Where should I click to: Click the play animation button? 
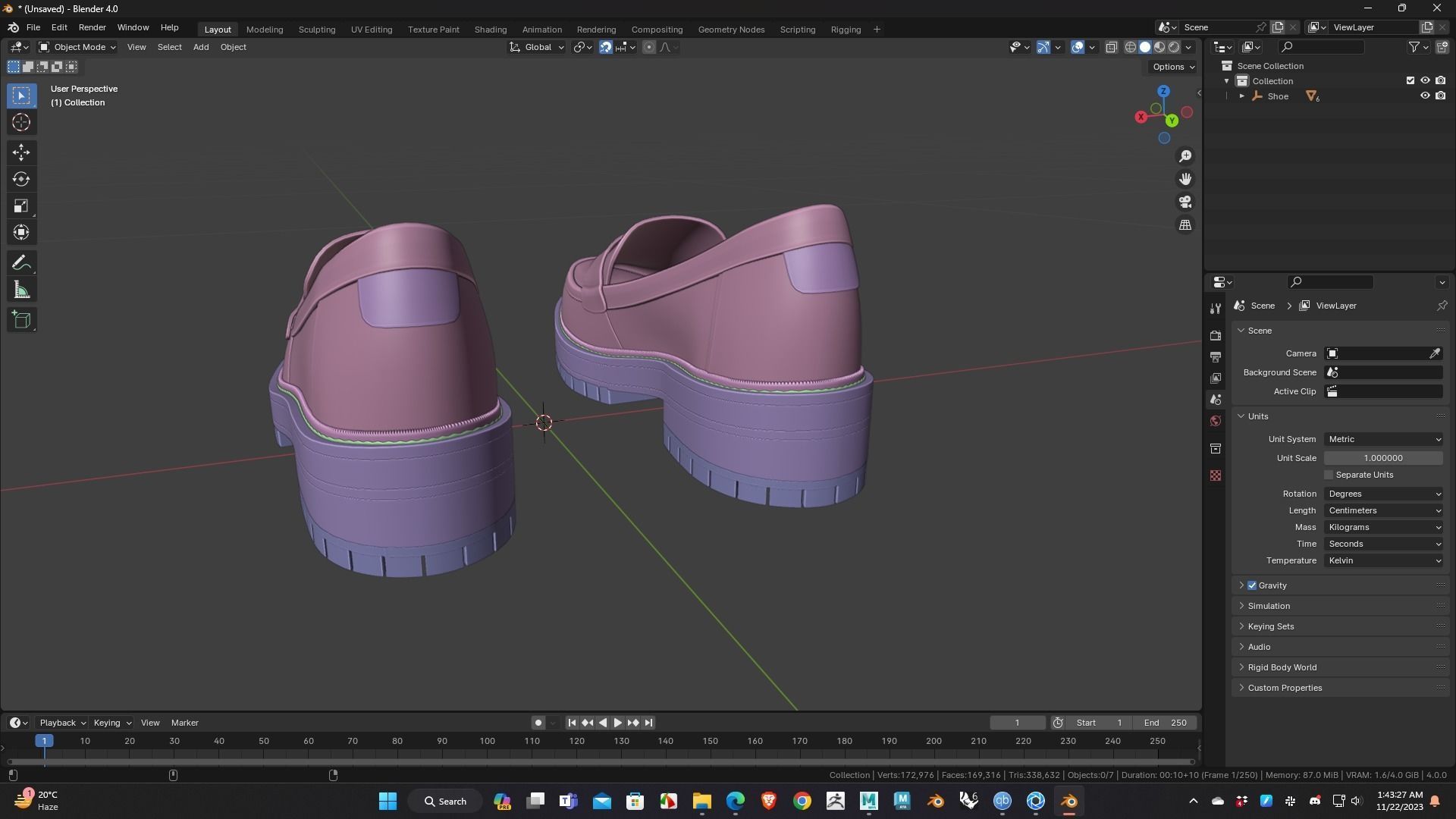tap(617, 723)
